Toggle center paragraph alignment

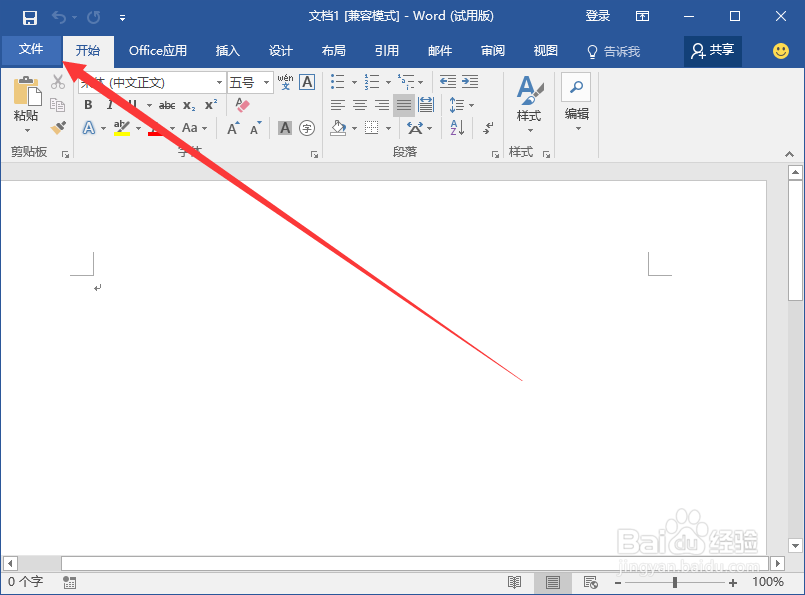360,103
